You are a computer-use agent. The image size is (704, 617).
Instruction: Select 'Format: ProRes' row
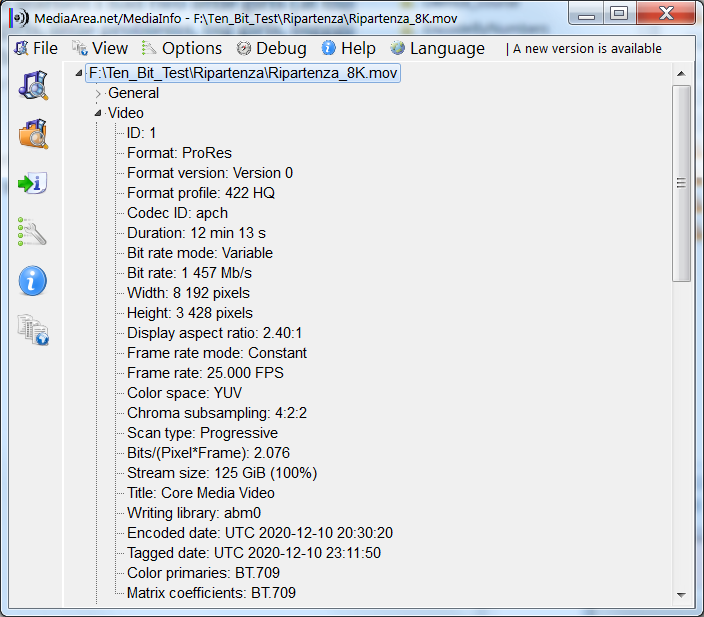(179, 153)
